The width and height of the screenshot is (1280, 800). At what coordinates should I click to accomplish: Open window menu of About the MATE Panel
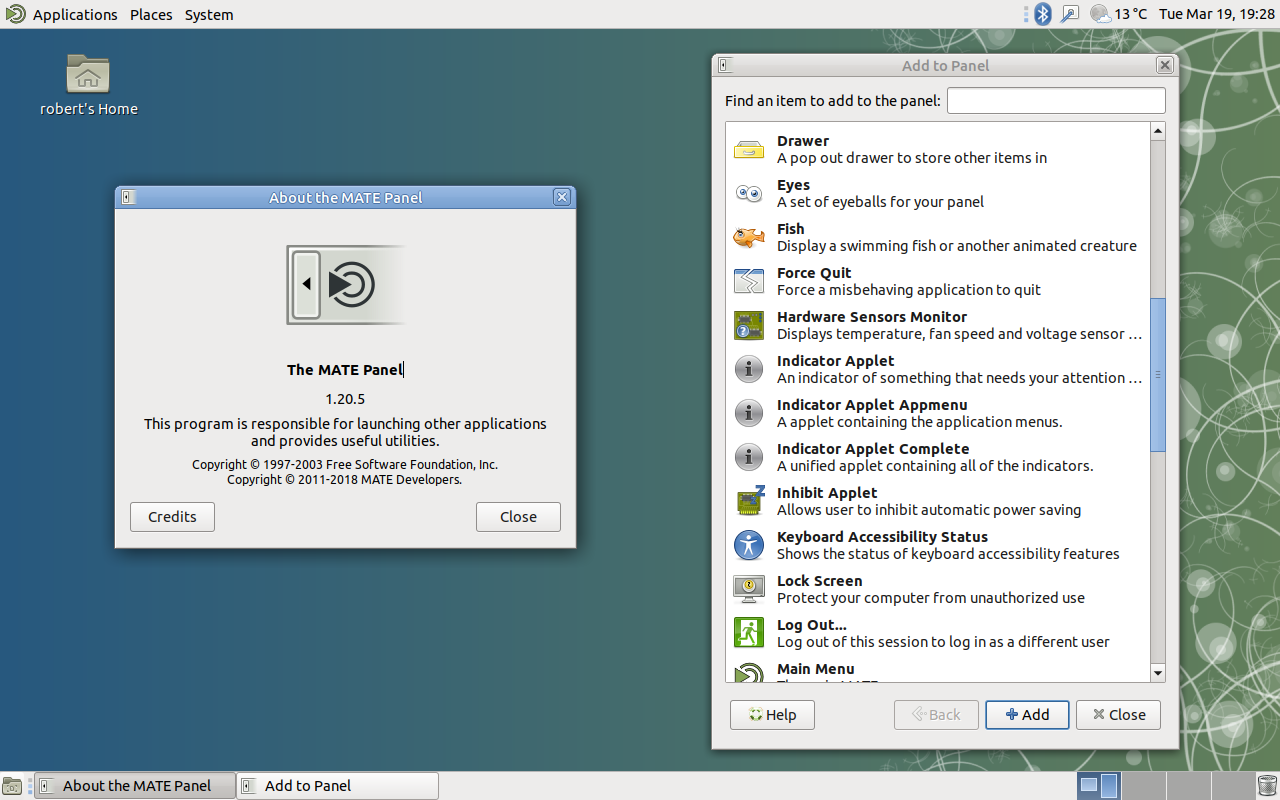click(127, 197)
